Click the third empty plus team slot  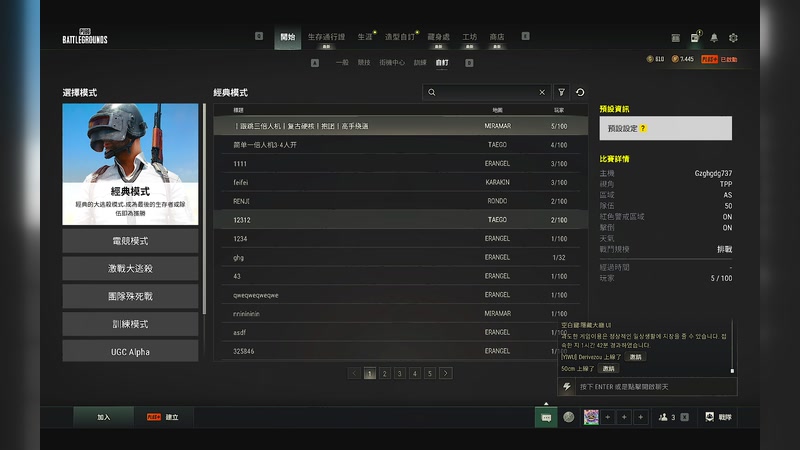coord(641,417)
